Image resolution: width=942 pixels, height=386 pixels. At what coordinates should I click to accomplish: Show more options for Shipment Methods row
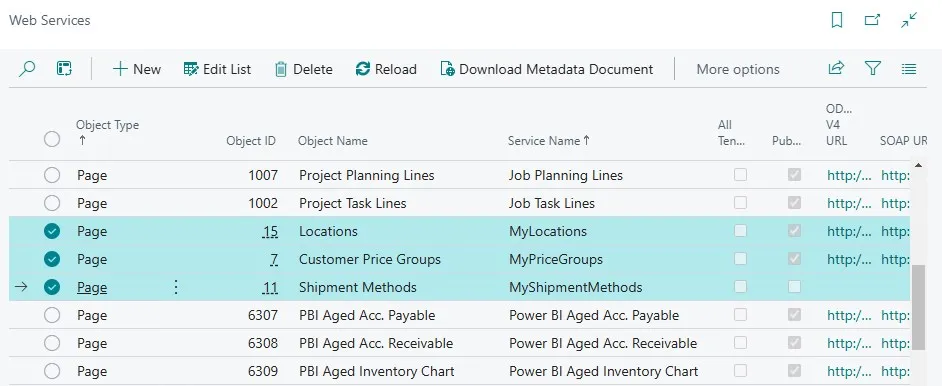click(x=175, y=287)
